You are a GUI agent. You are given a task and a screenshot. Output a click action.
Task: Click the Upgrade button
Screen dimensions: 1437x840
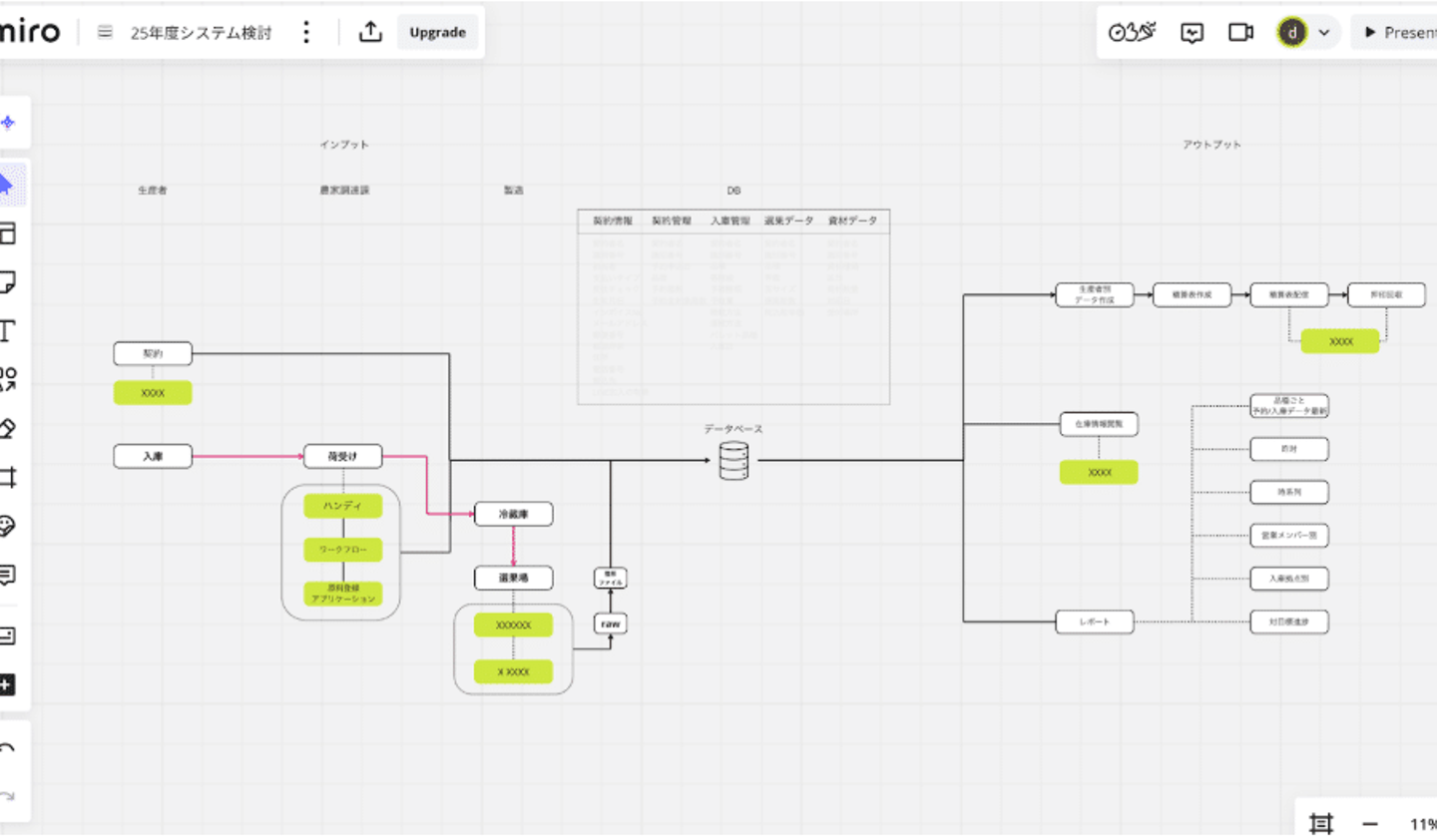pyautogui.click(x=437, y=32)
